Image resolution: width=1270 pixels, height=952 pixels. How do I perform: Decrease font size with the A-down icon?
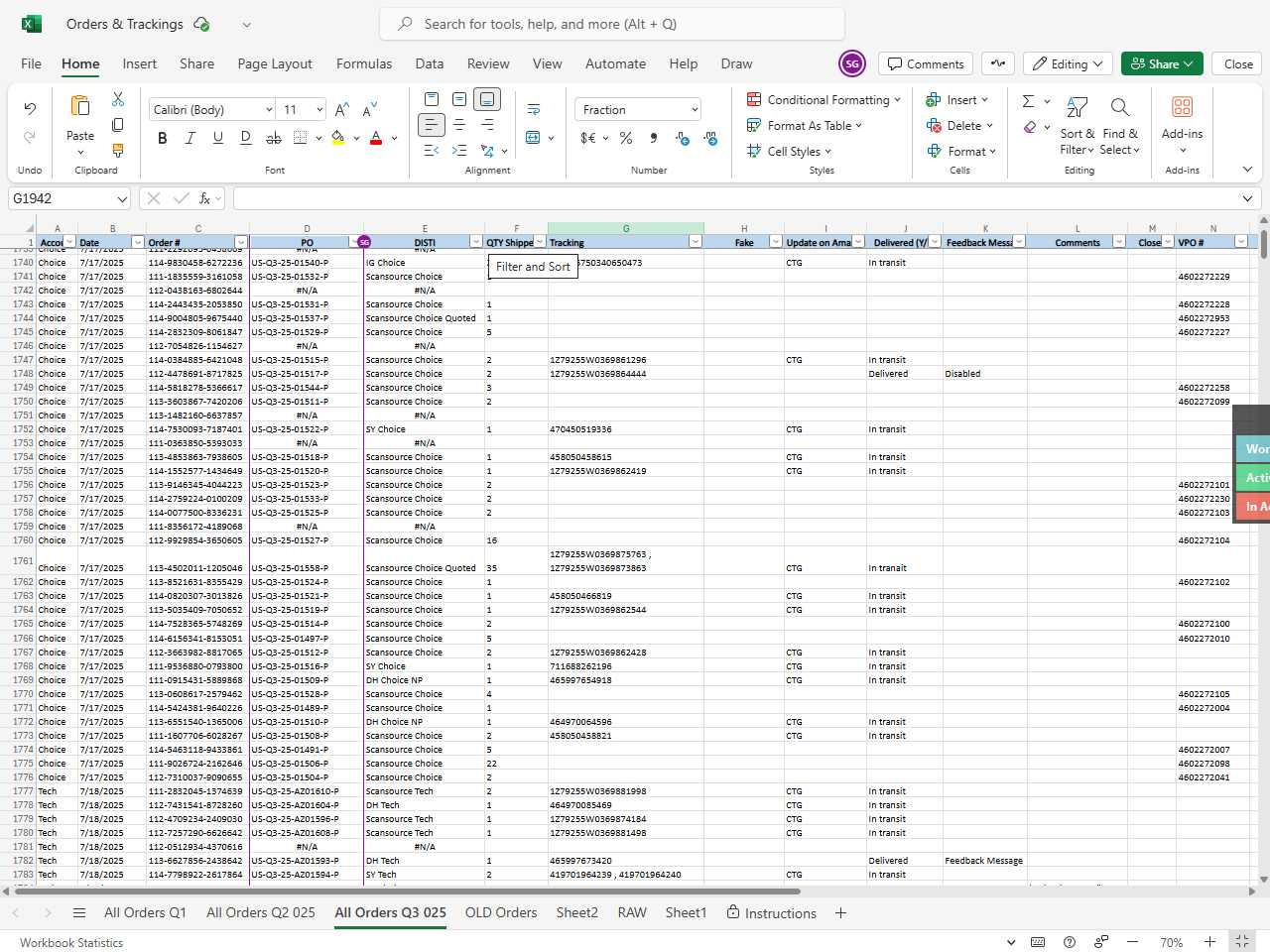click(x=370, y=109)
